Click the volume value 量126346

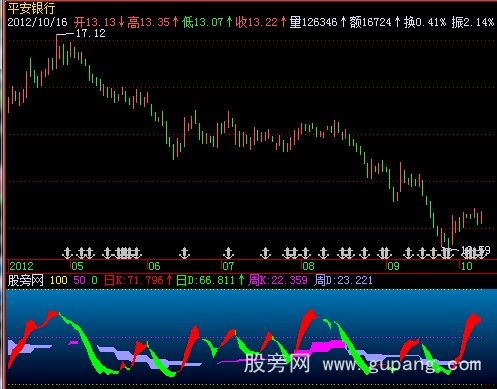coord(313,22)
